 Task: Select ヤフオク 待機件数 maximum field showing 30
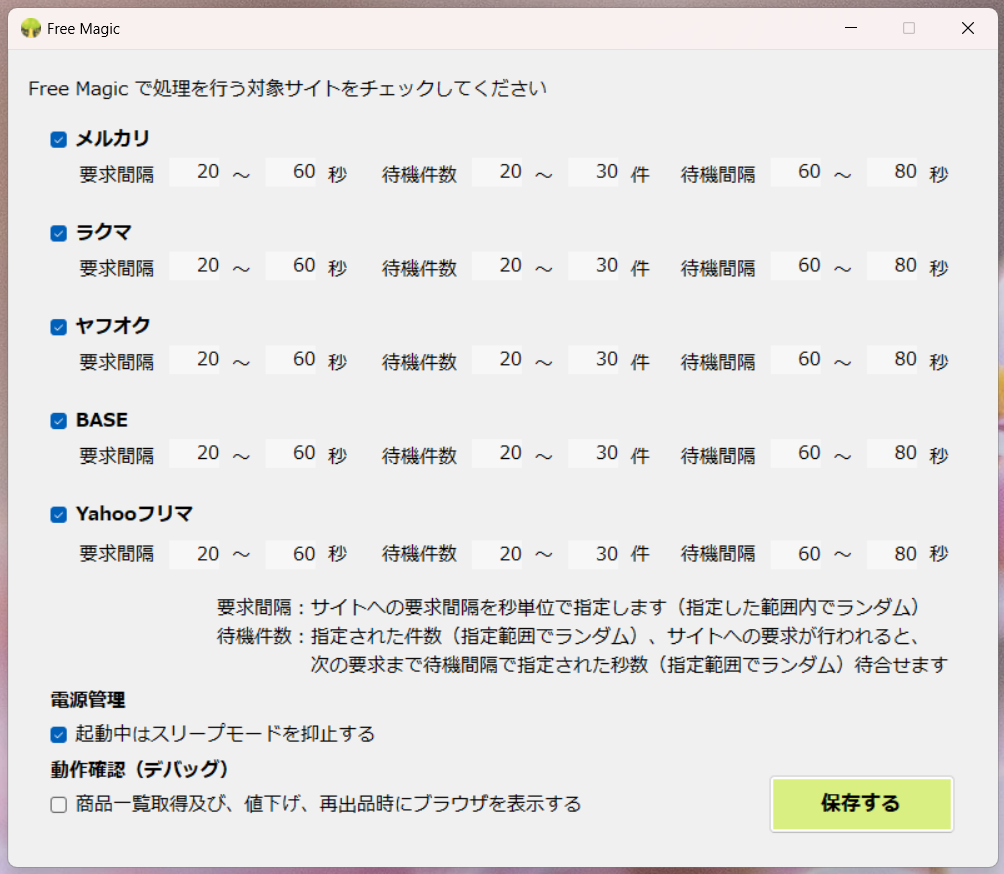tap(594, 359)
